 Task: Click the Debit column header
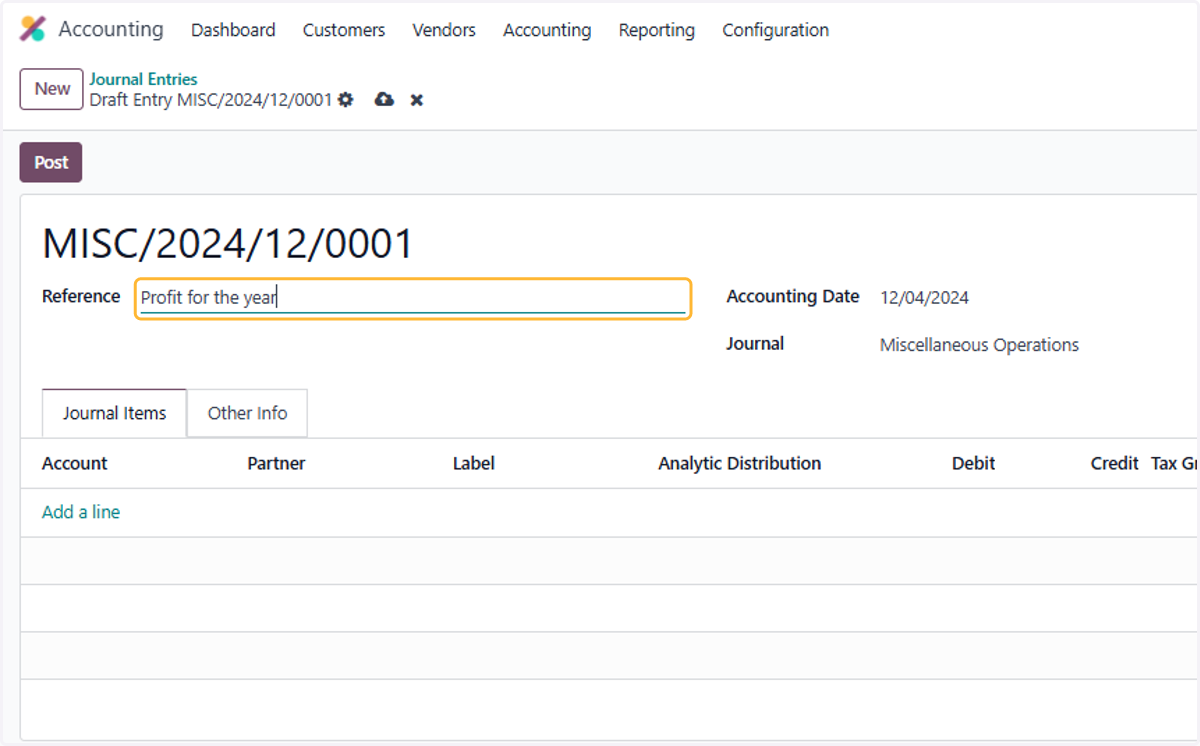coord(973,463)
